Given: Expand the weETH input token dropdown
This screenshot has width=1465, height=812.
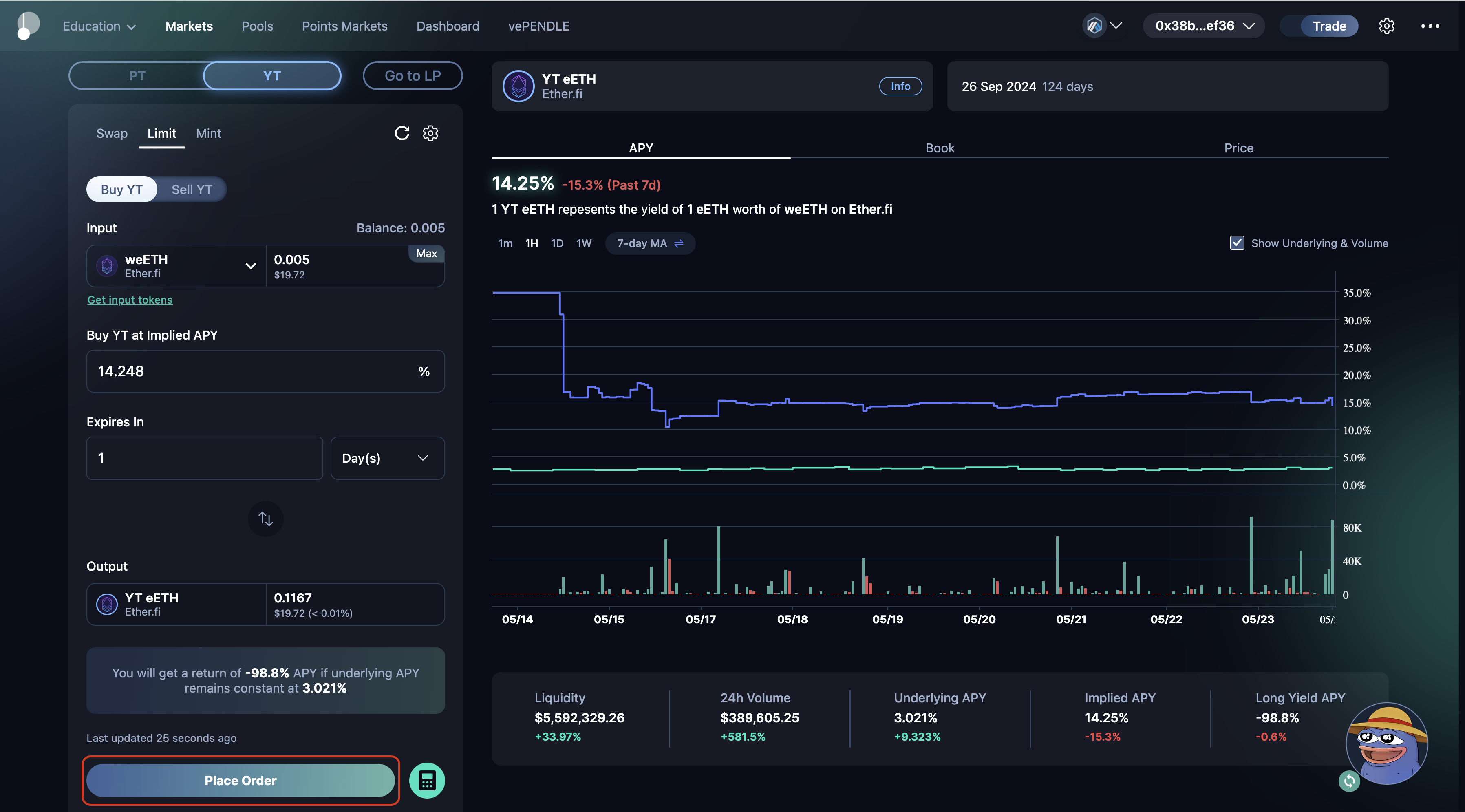Looking at the screenshot, I should (250, 266).
